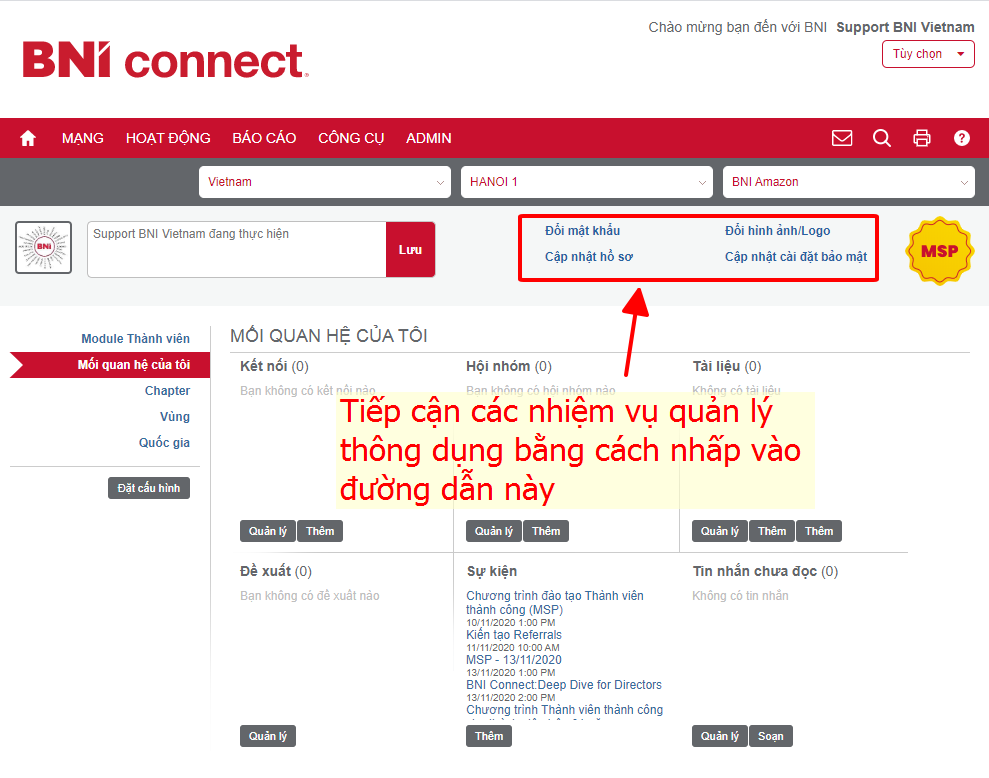Expand the HANOI 1 region dropdown
Screen dimensions: 989x778
(587, 182)
